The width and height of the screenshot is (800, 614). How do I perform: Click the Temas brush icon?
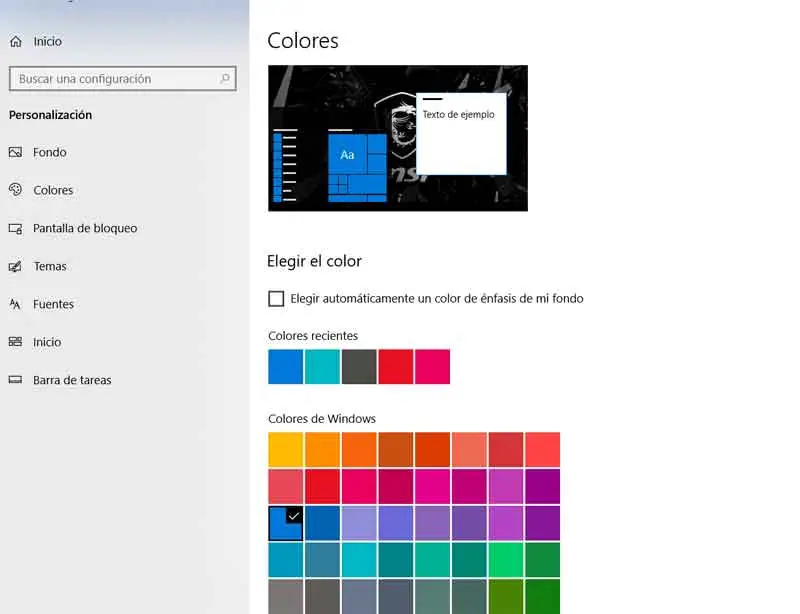point(15,266)
